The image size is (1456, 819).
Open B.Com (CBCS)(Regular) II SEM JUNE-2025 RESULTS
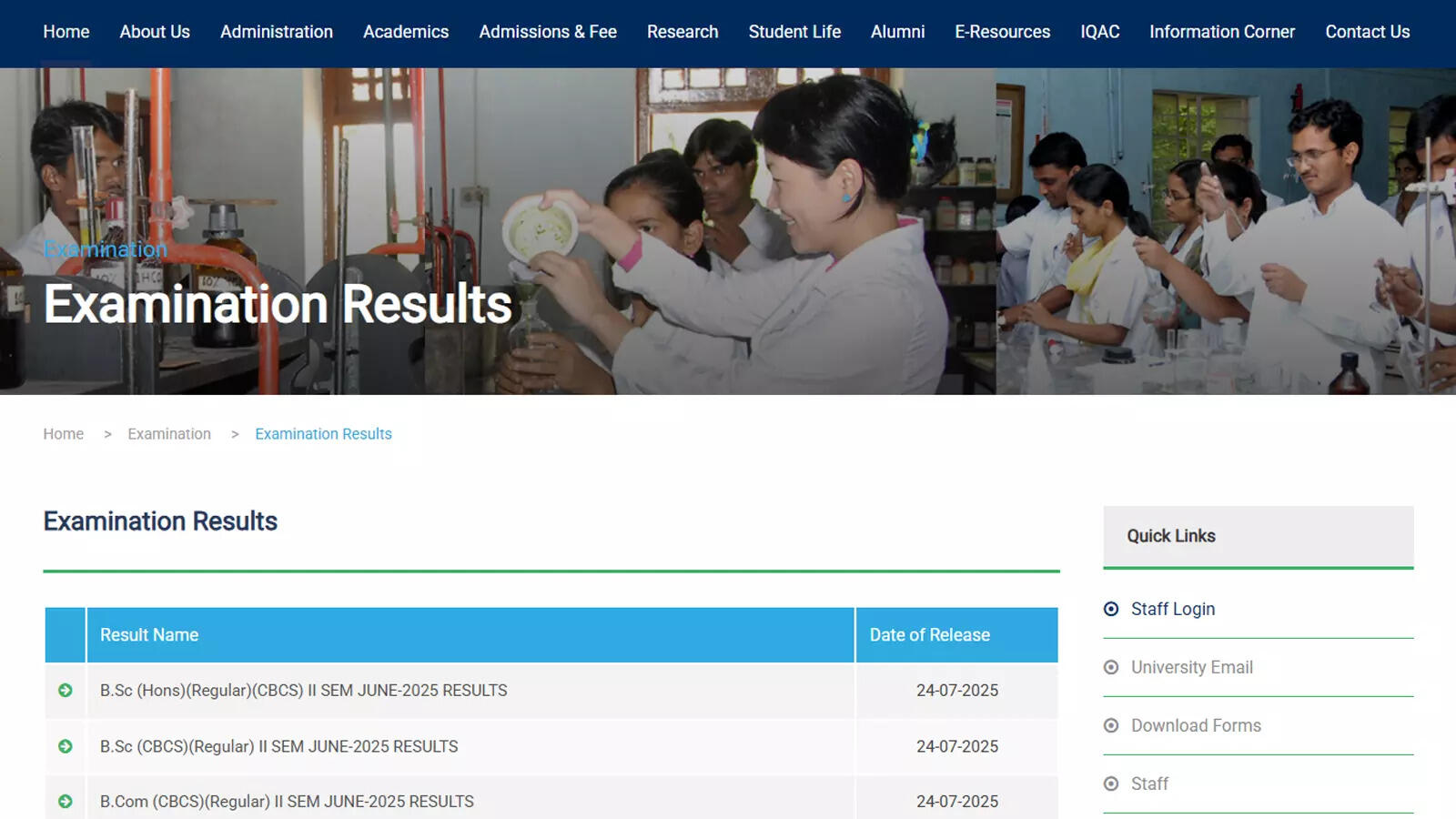pyautogui.click(x=287, y=802)
